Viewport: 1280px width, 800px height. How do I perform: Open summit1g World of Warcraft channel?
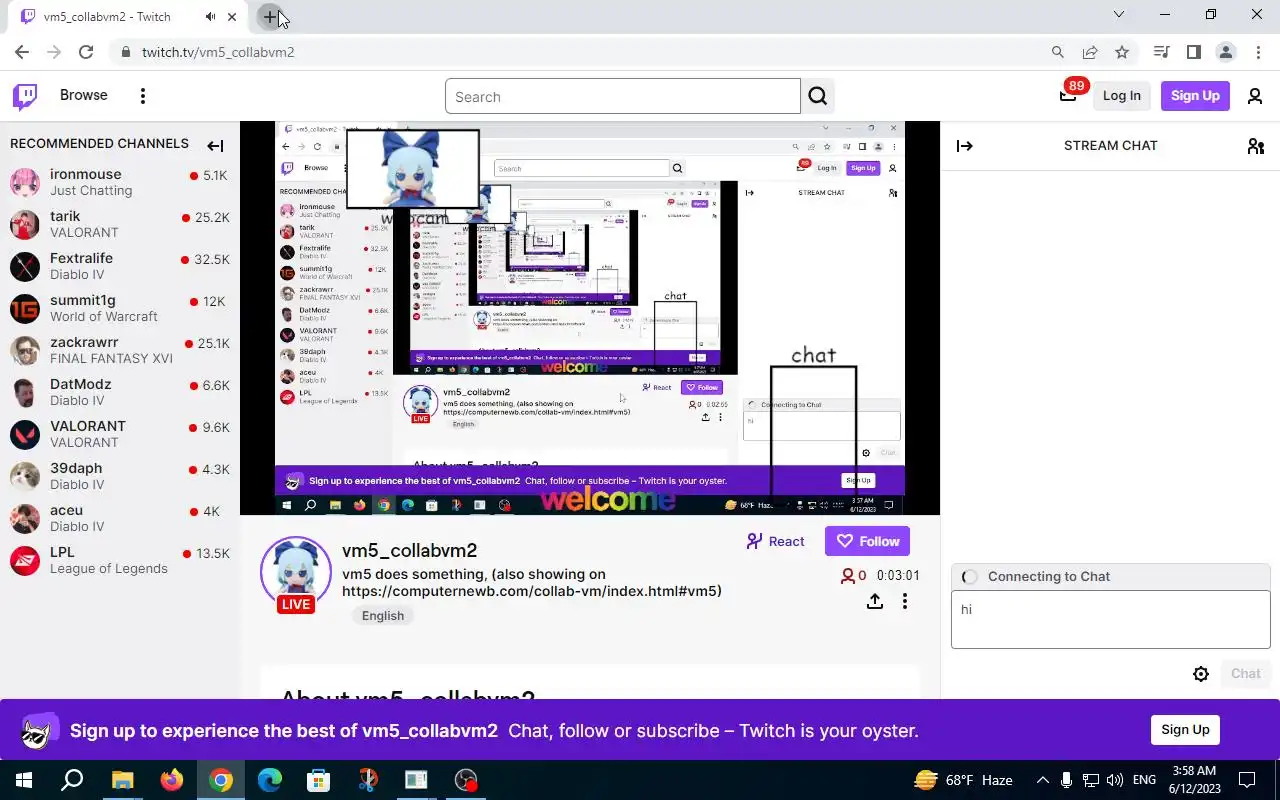point(120,308)
